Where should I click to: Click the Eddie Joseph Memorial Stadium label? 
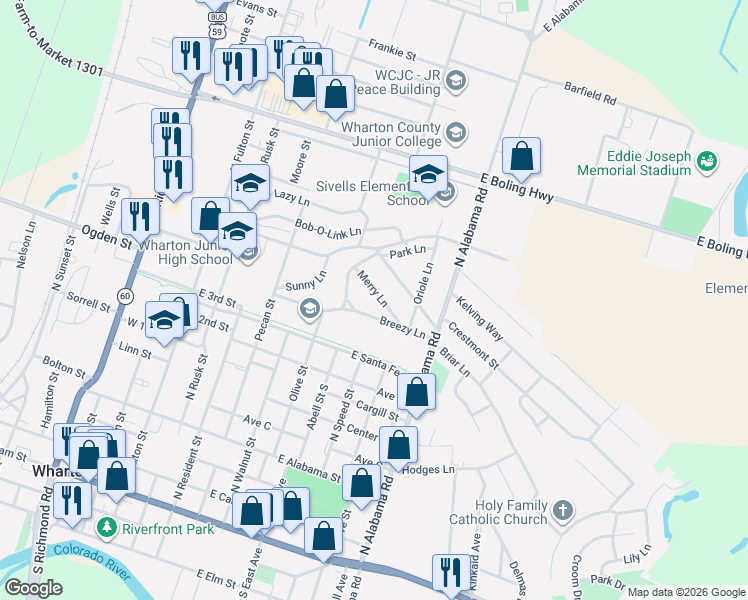634,163
